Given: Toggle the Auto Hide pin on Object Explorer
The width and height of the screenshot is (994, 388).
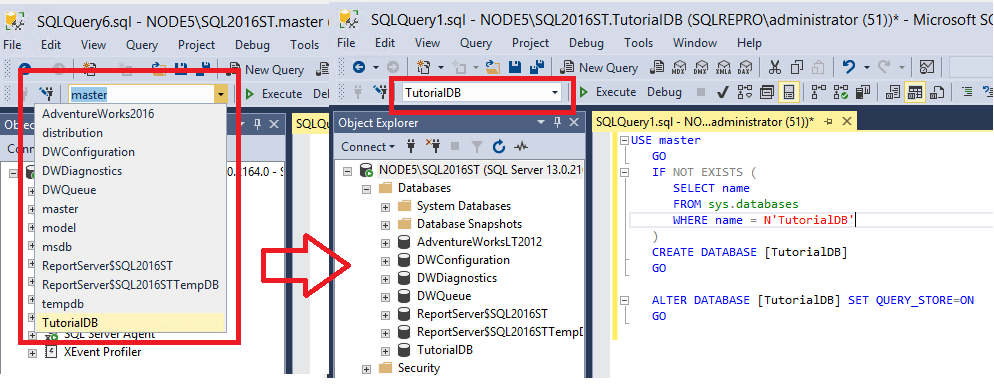Looking at the screenshot, I should click(x=557, y=123).
